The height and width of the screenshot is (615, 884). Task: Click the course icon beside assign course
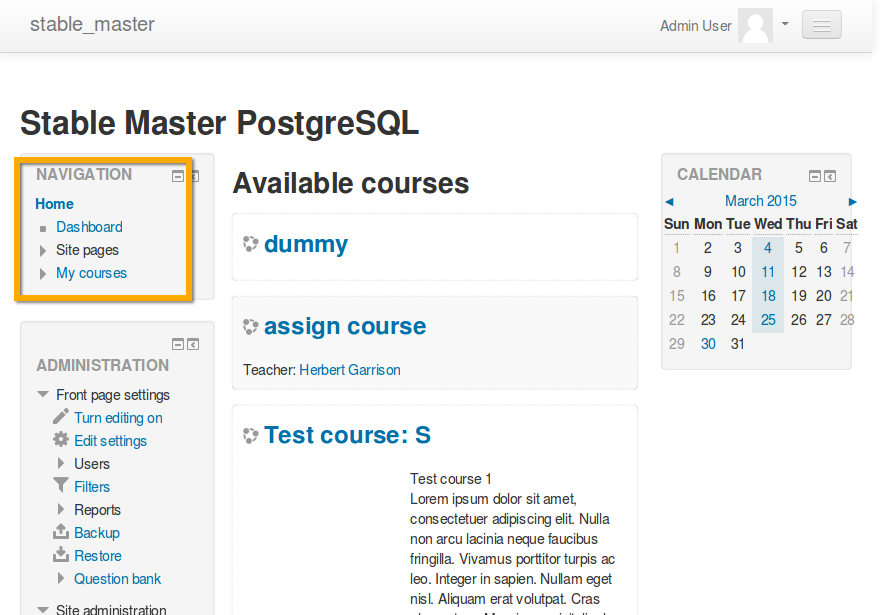coord(250,326)
